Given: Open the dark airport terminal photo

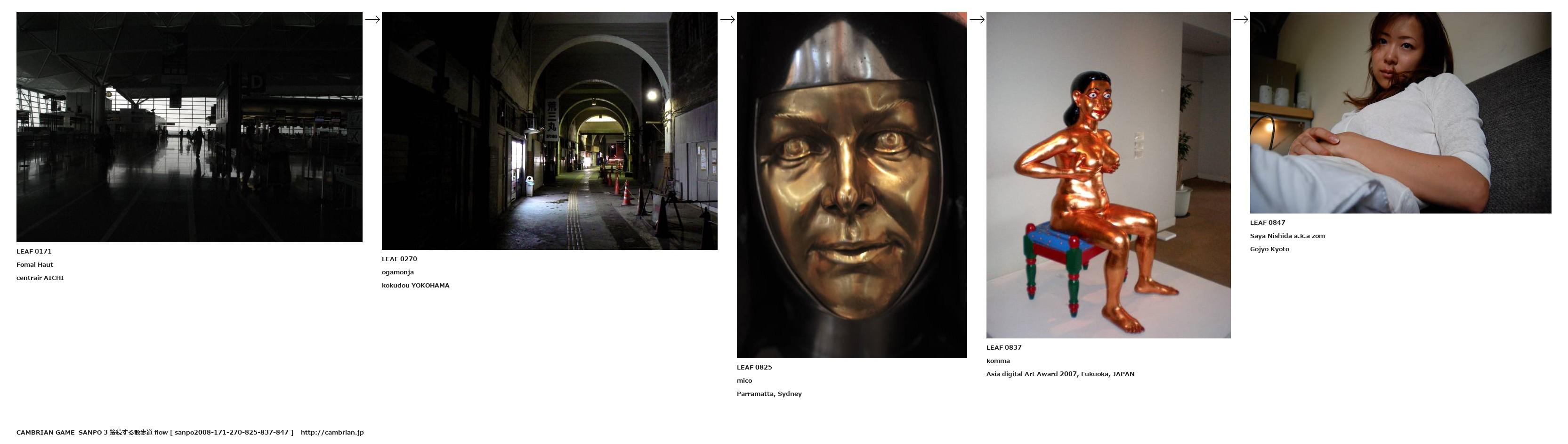Looking at the screenshot, I should pyautogui.click(x=189, y=127).
